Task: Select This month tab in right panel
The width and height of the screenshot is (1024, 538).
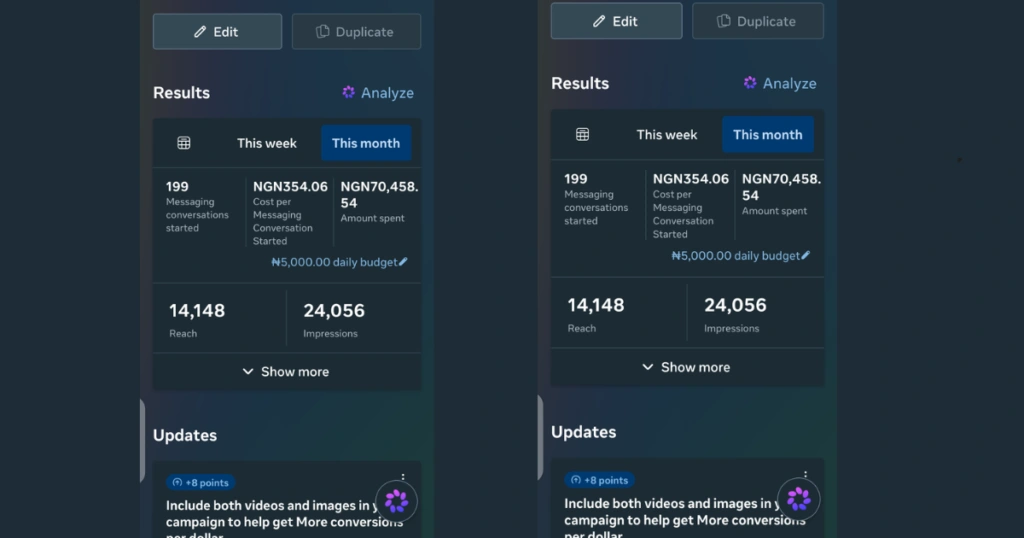Action: click(767, 134)
